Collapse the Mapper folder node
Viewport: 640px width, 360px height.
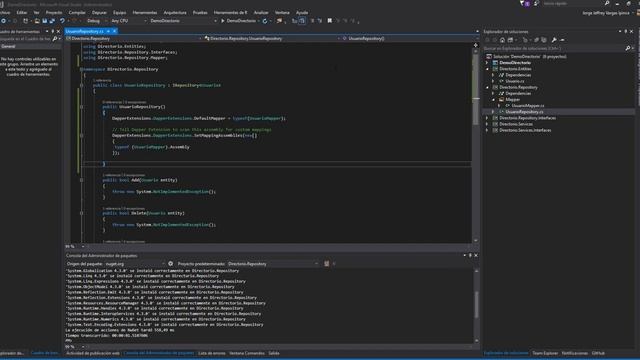[493, 100]
